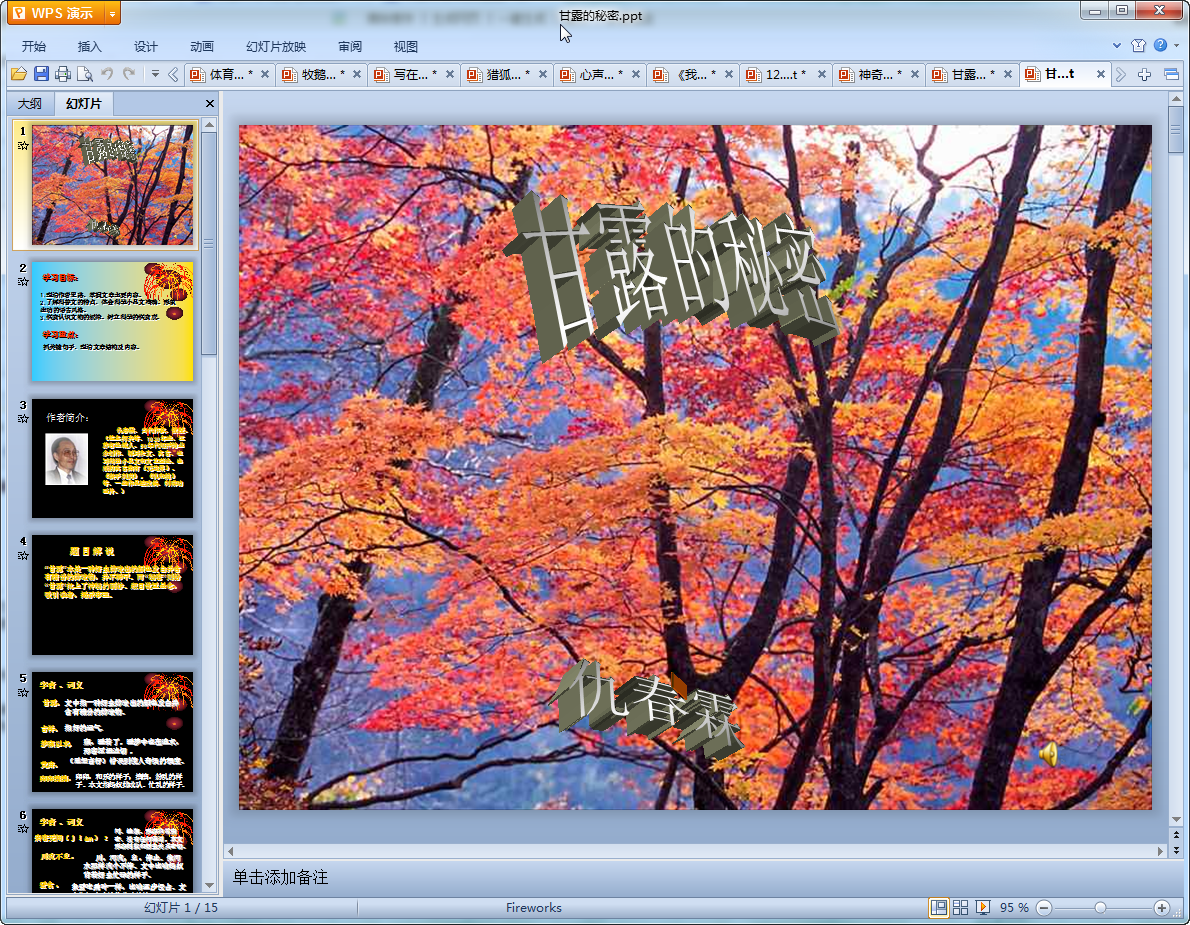This screenshot has width=1190, height=925.
Task: Open the 审阅 ribbon tab
Action: (x=350, y=46)
